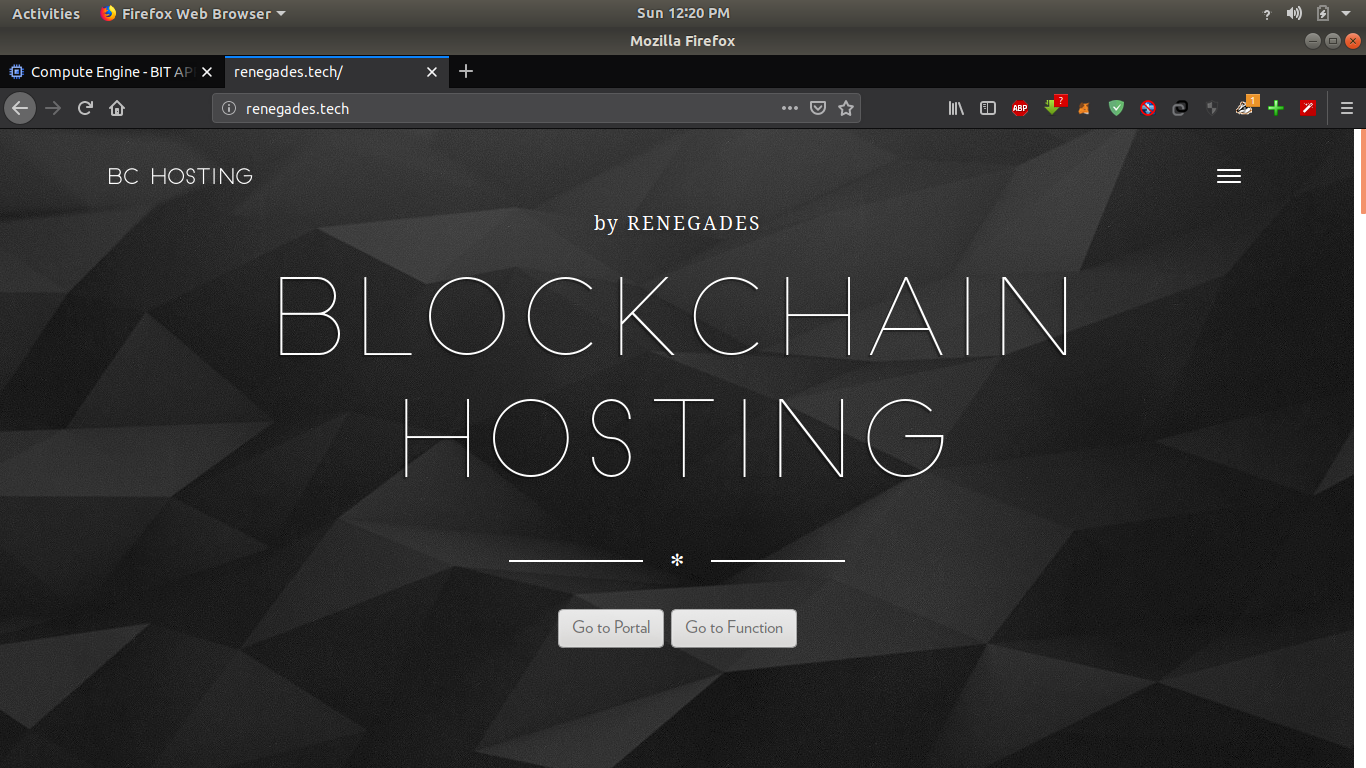Click the forward navigation arrow
The height and width of the screenshot is (768, 1366).
[53, 108]
